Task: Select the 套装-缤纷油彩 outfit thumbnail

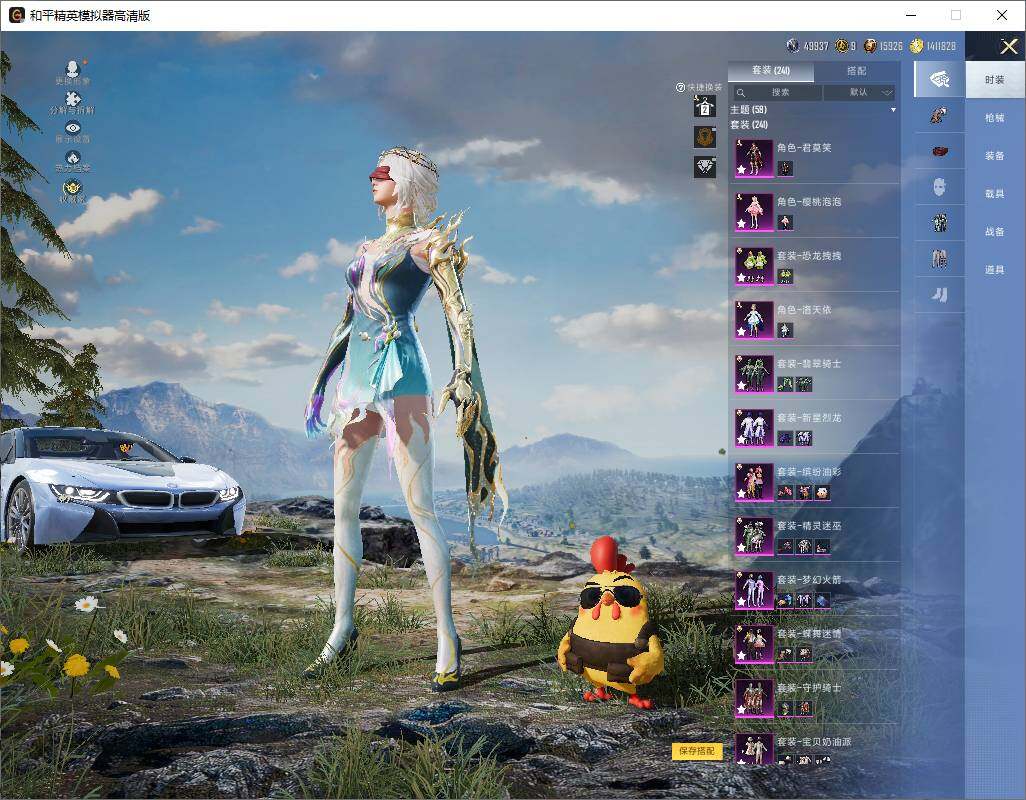Action: pyautogui.click(x=754, y=482)
